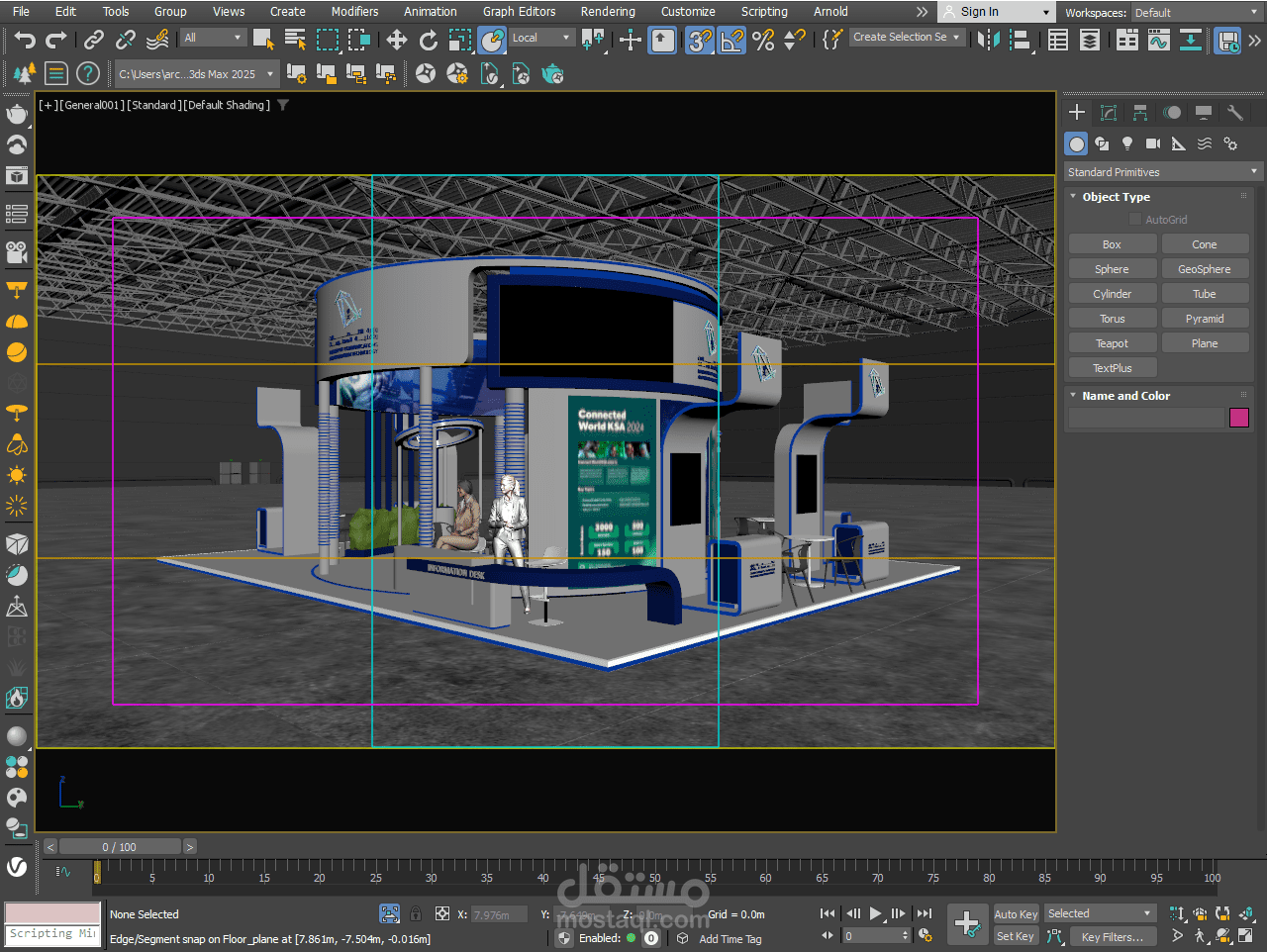
Task: Open the Modifiers menu
Action: (354, 12)
